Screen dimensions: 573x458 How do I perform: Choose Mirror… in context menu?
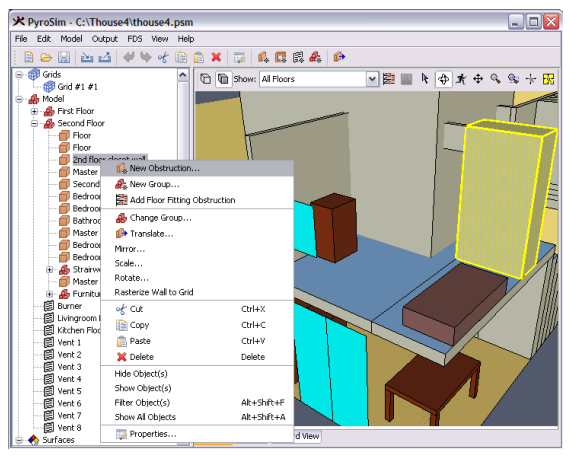[x=197, y=249]
